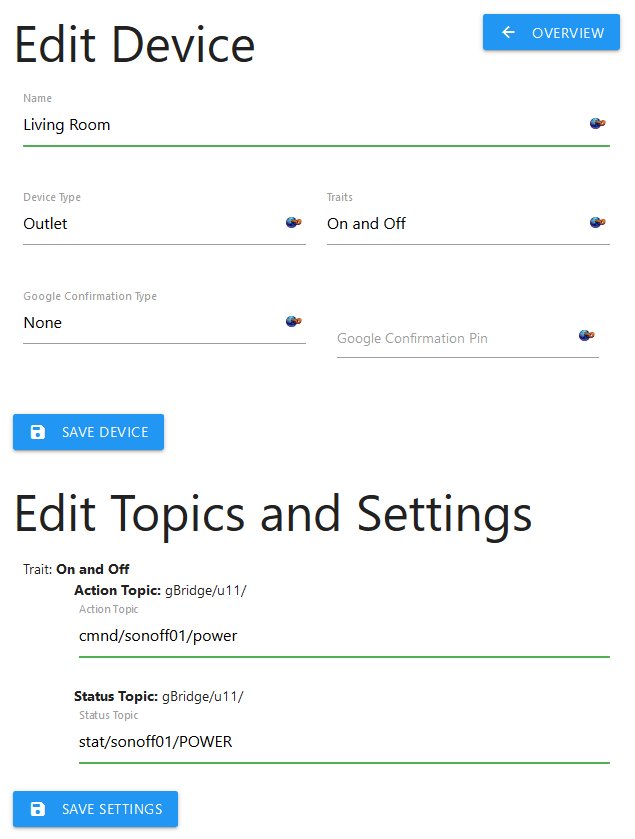The image size is (635, 839).
Task: Click the 'Device Type' field label
Action: pyautogui.click(x=52, y=197)
